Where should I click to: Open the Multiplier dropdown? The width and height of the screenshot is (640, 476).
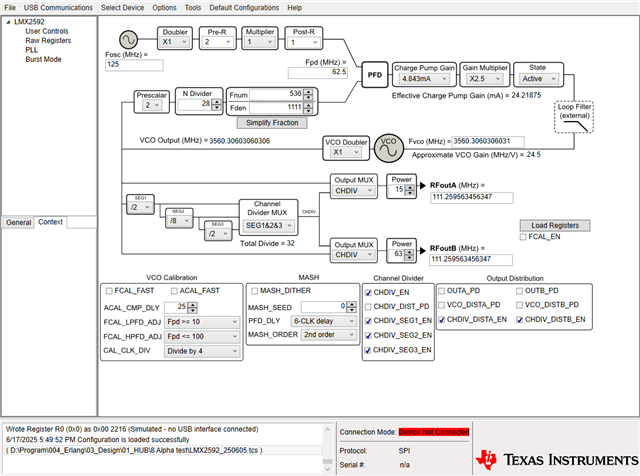click(260, 42)
